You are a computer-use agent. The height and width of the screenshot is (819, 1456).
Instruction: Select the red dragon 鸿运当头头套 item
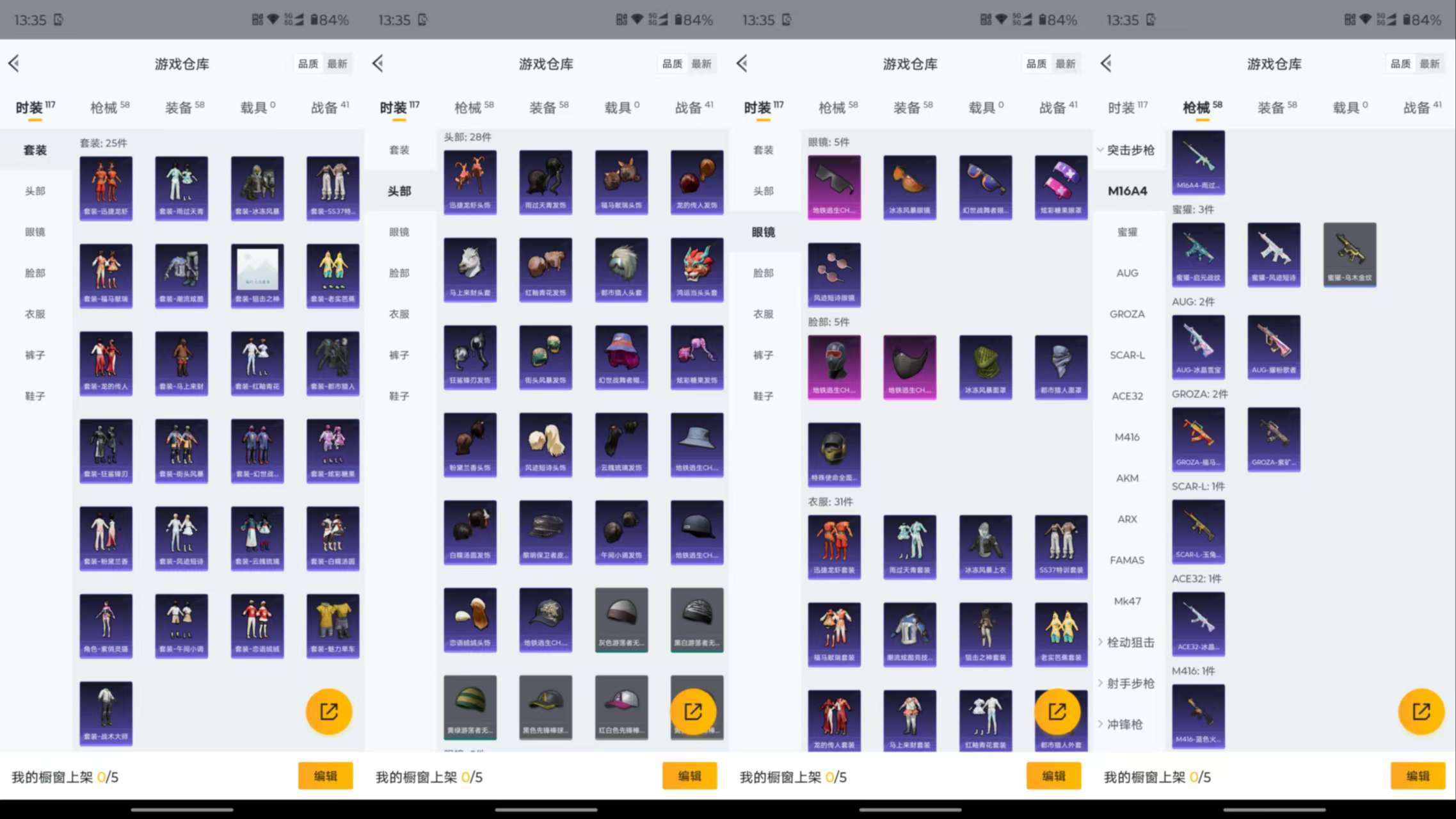[x=696, y=269]
